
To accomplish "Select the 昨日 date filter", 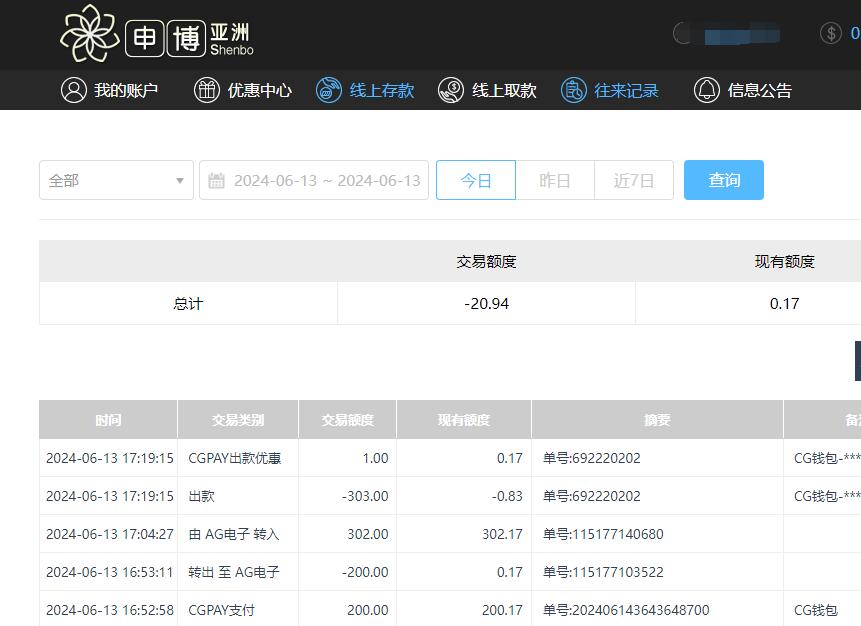I will coord(554,180).
